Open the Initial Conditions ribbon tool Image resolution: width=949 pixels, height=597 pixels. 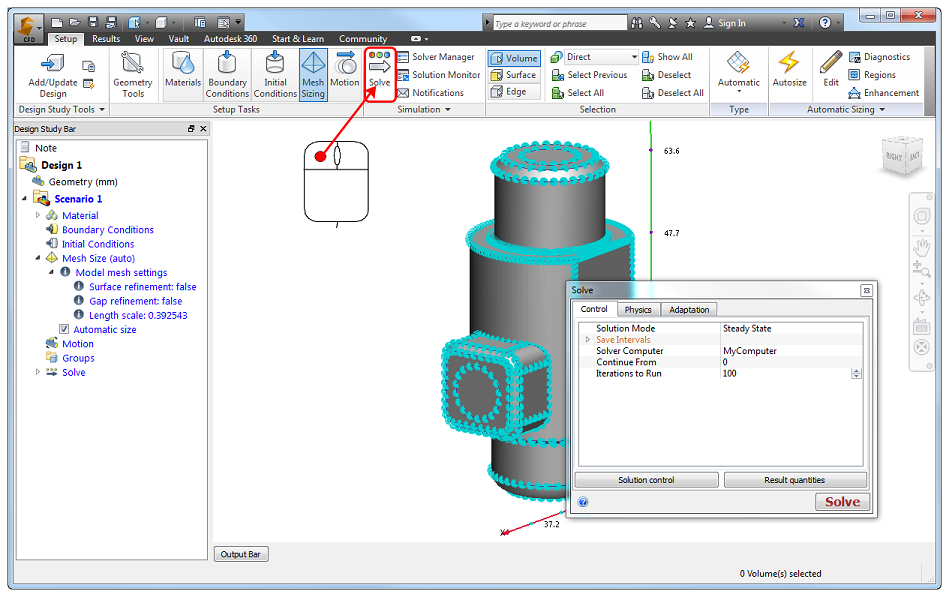coord(275,74)
